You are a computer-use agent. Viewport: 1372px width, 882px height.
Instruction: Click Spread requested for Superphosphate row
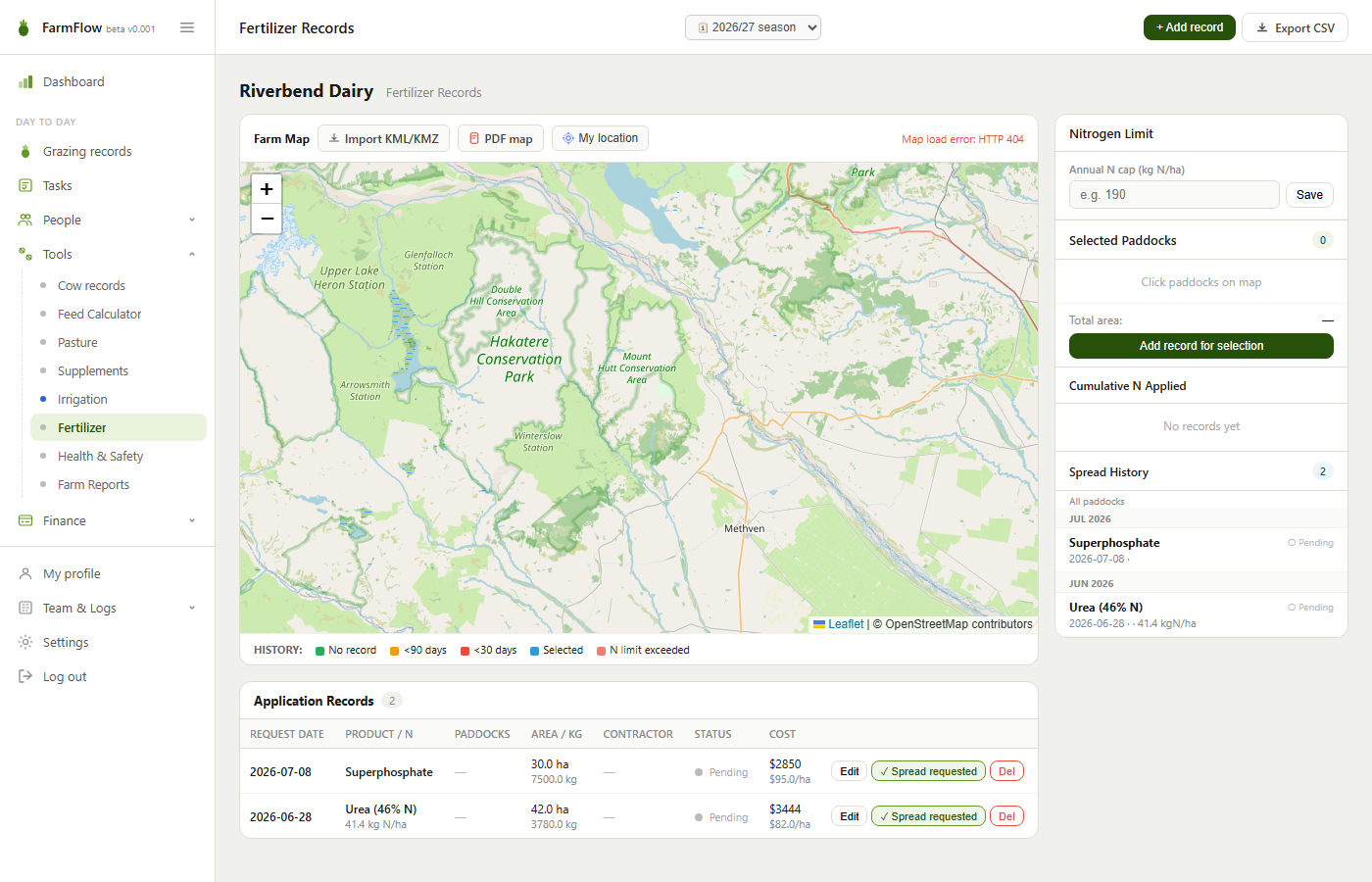click(x=928, y=771)
